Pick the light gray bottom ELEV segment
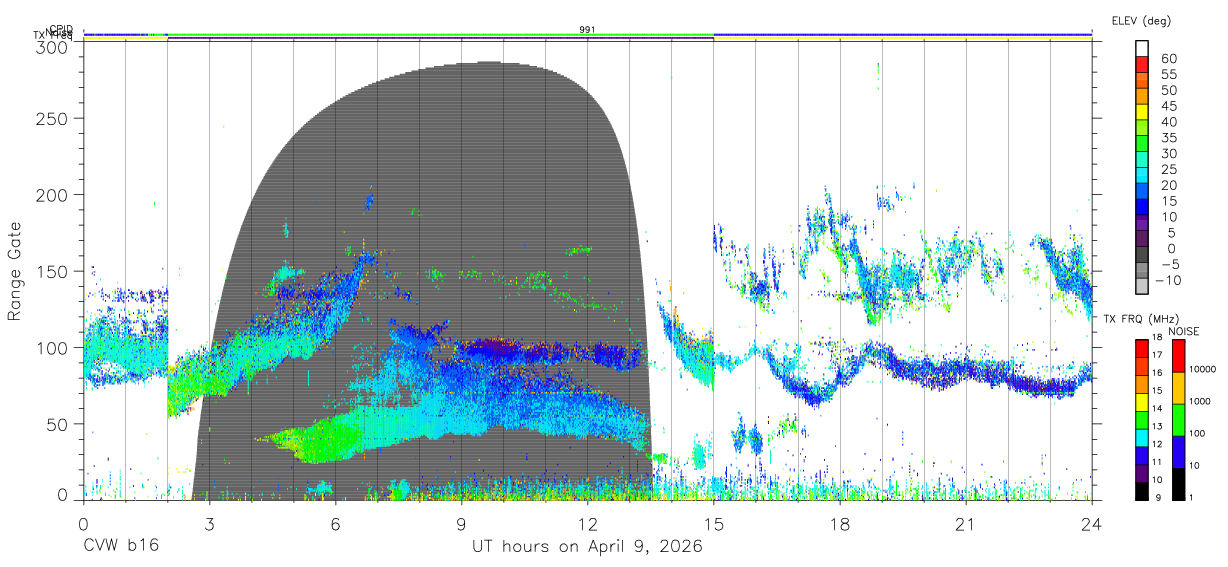The height and width of the screenshot is (567, 1228). pos(1143,287)
